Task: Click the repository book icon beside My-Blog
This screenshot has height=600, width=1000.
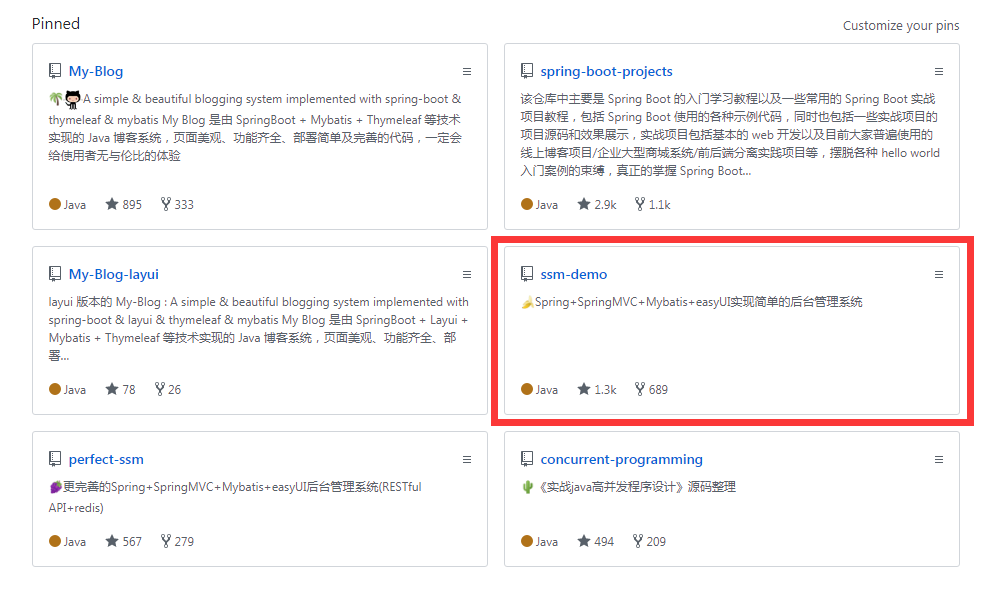Action: click(55, 70)
